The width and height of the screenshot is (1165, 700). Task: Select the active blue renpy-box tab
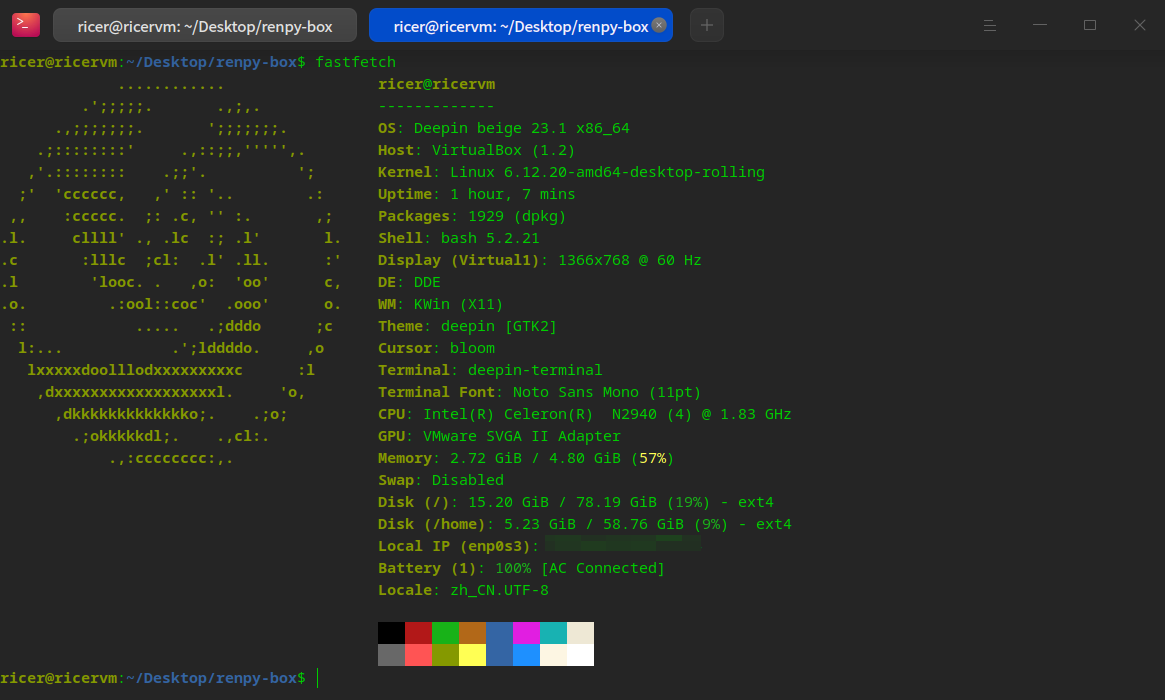[521, 25]
